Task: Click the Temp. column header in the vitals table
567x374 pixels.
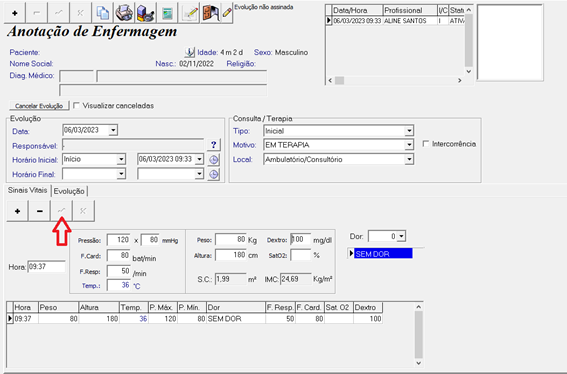Action: click(133, 307)
